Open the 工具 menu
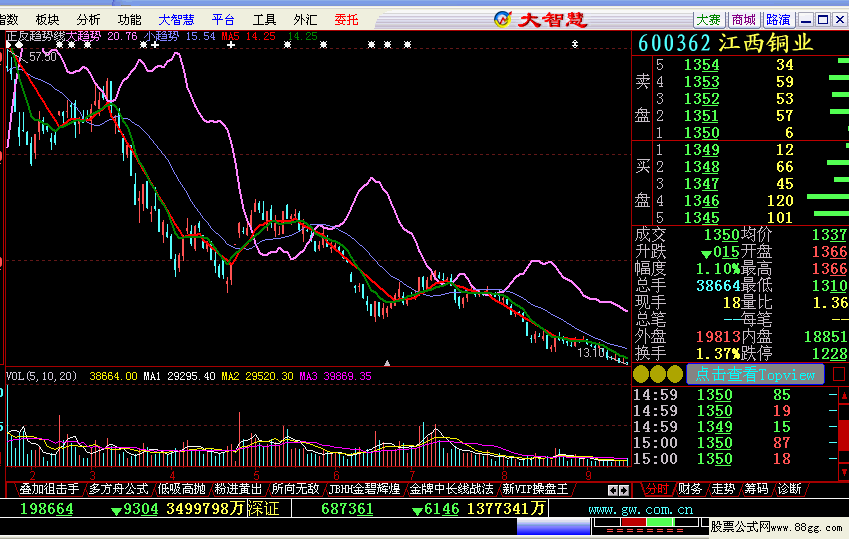Screen dimensions: 849x539 [264, 20]
